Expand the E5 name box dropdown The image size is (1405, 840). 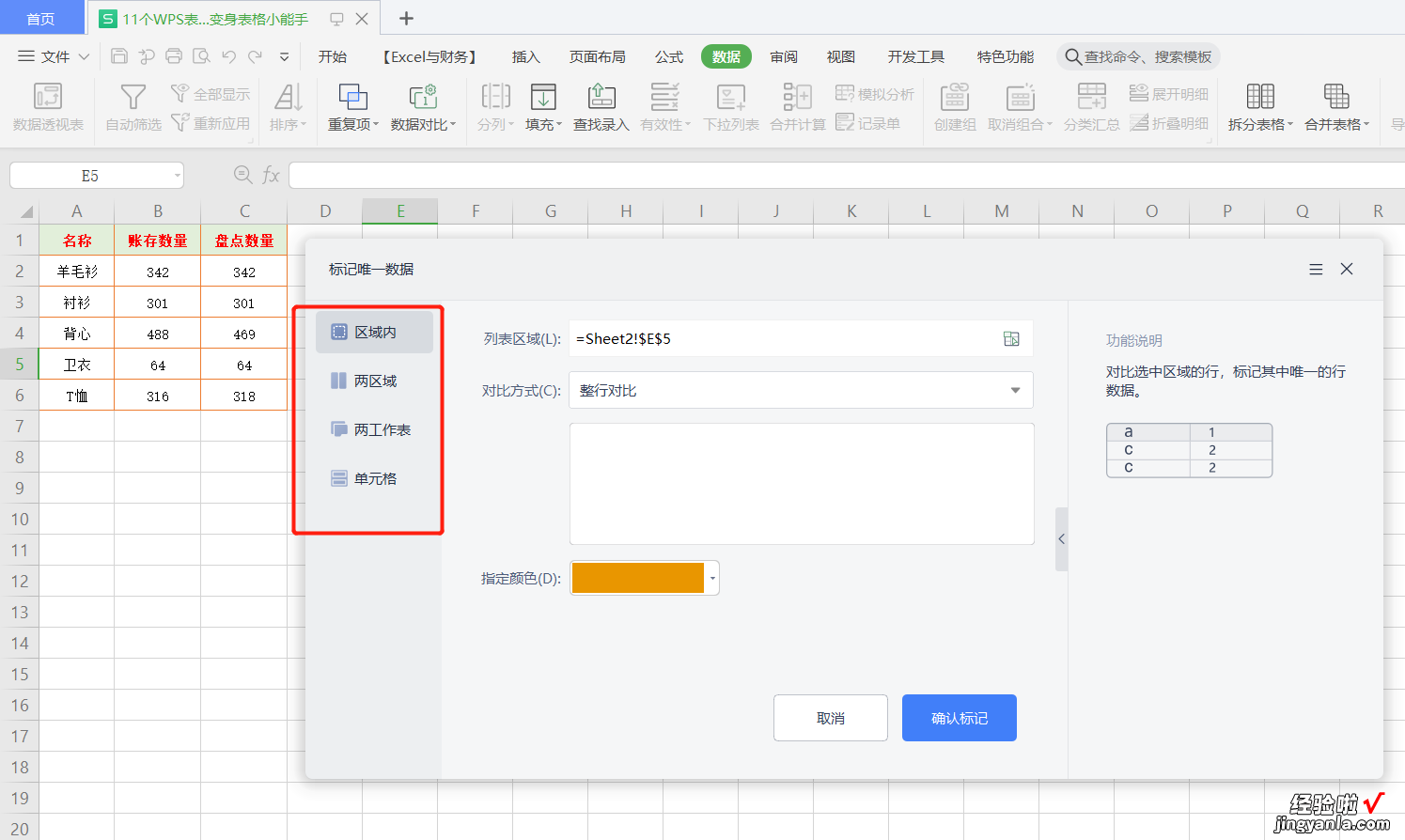pyautogui.click(x=177, y=176)
